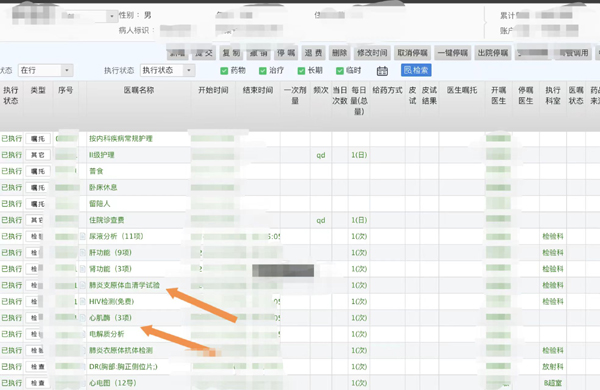Screen dimensions: 600x390
Task: Toggle the 治疗 checkbox
Action: point(262,71)
